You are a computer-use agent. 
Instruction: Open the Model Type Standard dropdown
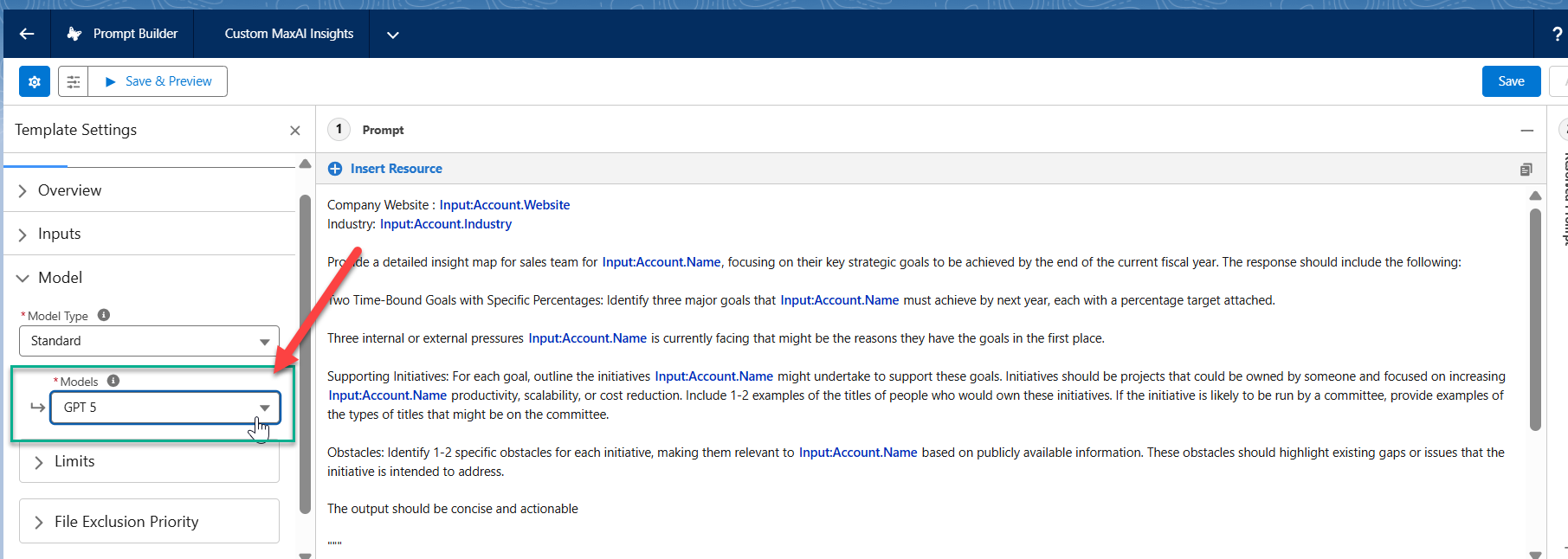149,341
